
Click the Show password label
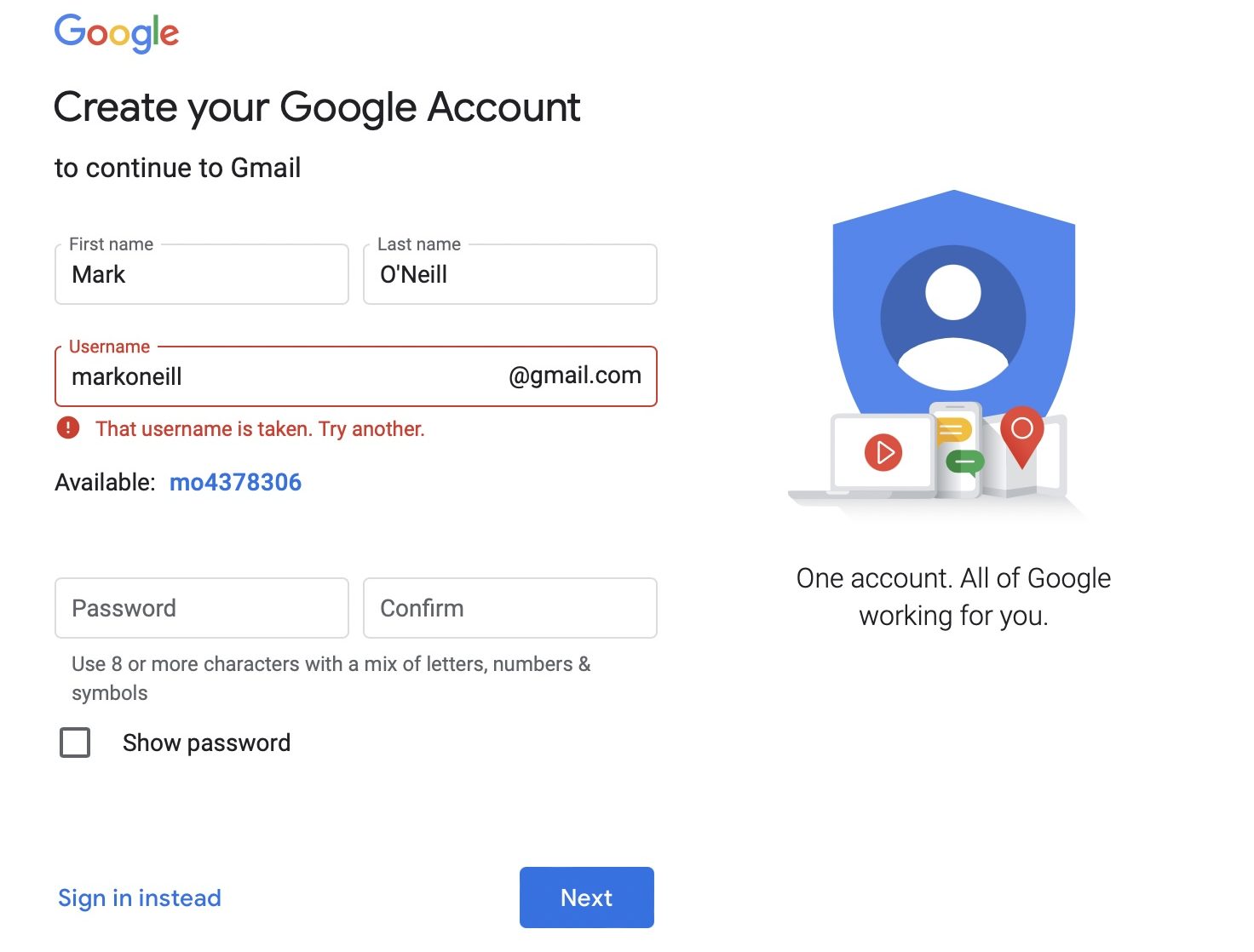coord(206,743)
